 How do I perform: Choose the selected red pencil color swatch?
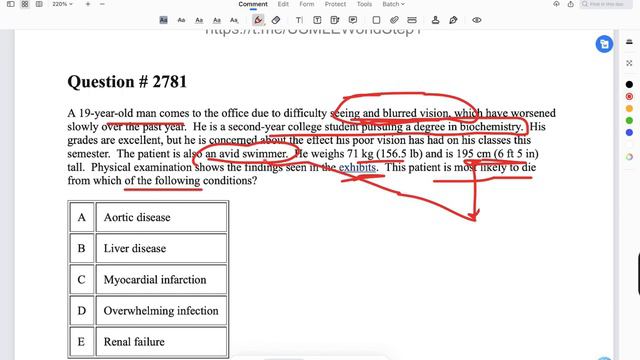pos(629,96)
